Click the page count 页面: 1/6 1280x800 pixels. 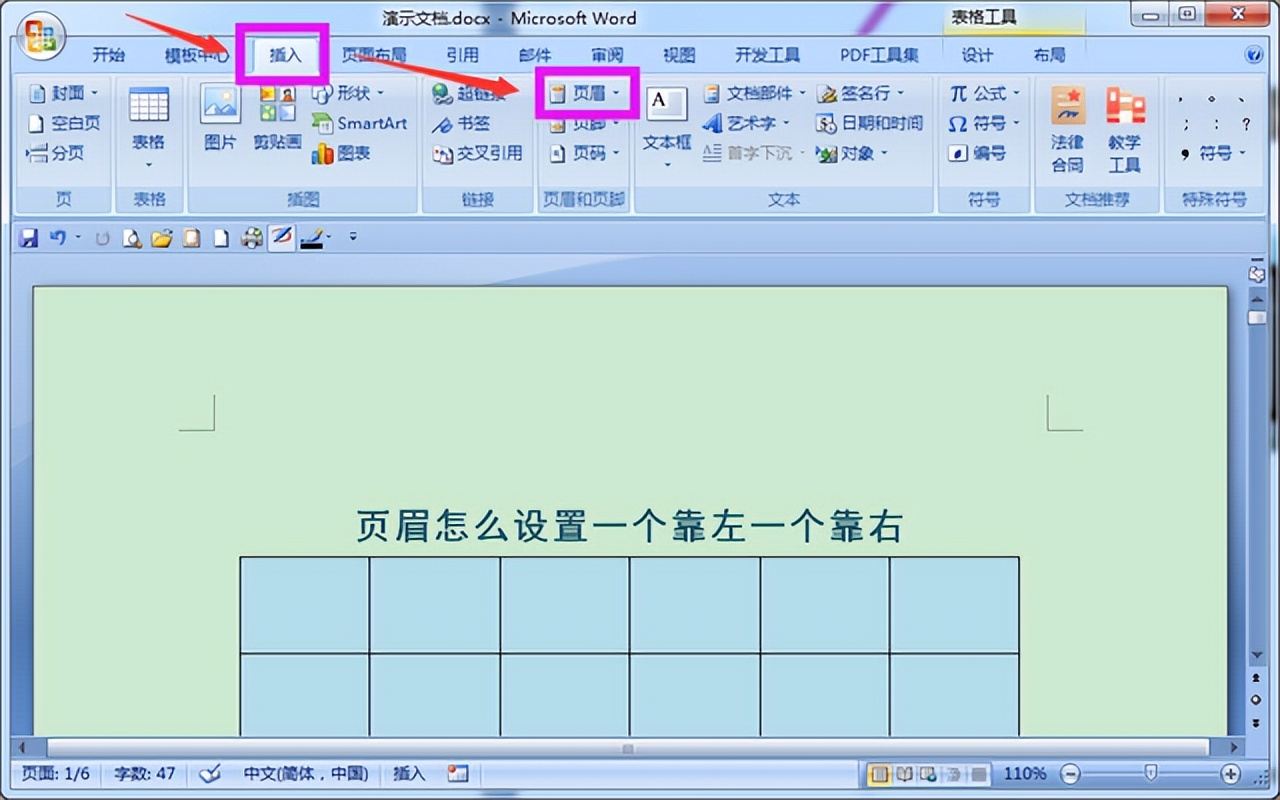pyautogui.click(x=57, y=774)
